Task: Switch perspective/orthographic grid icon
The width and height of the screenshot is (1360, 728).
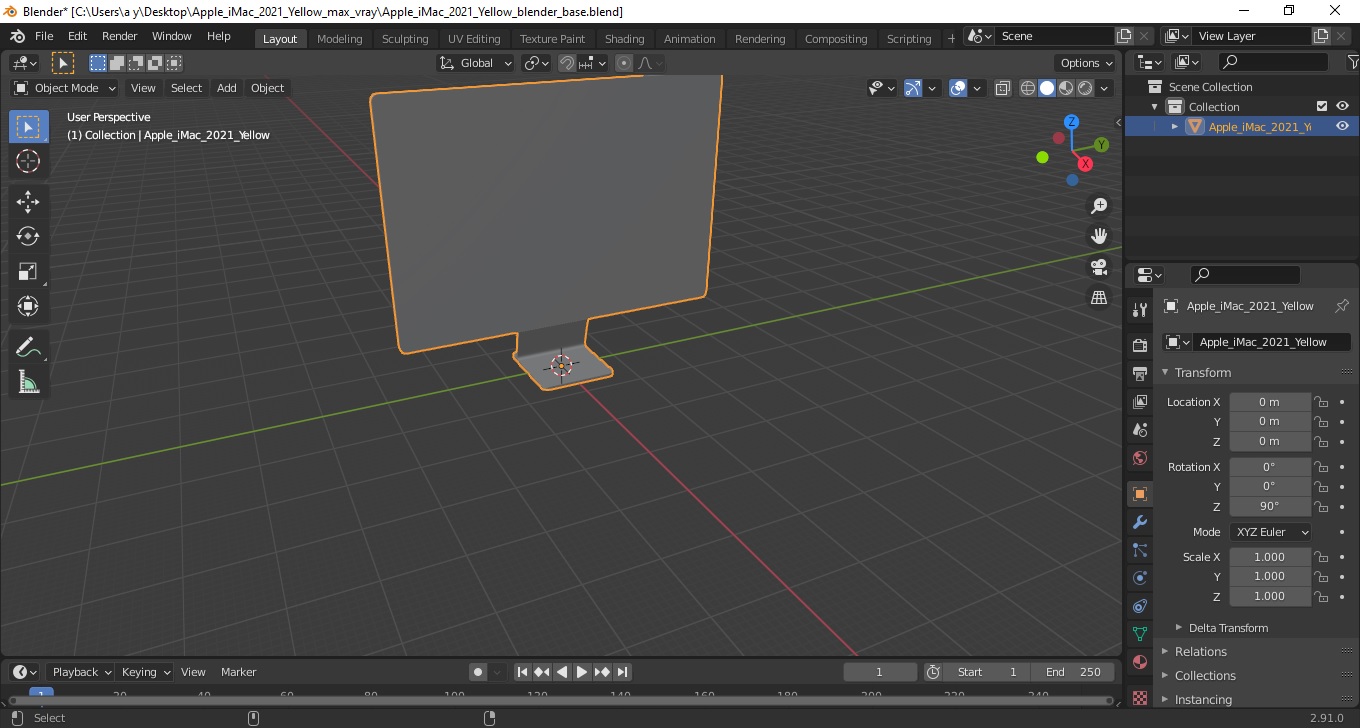Action: pos(1099,297)
